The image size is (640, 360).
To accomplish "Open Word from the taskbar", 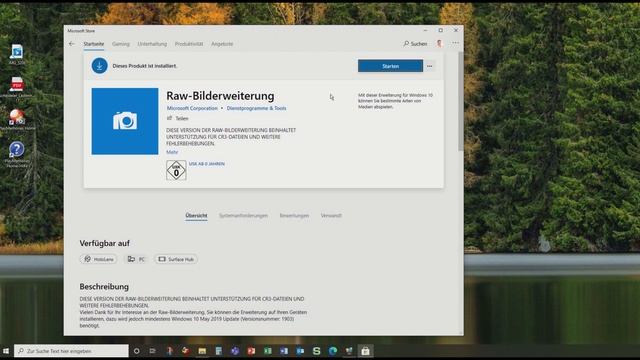I will pos(284,351).
